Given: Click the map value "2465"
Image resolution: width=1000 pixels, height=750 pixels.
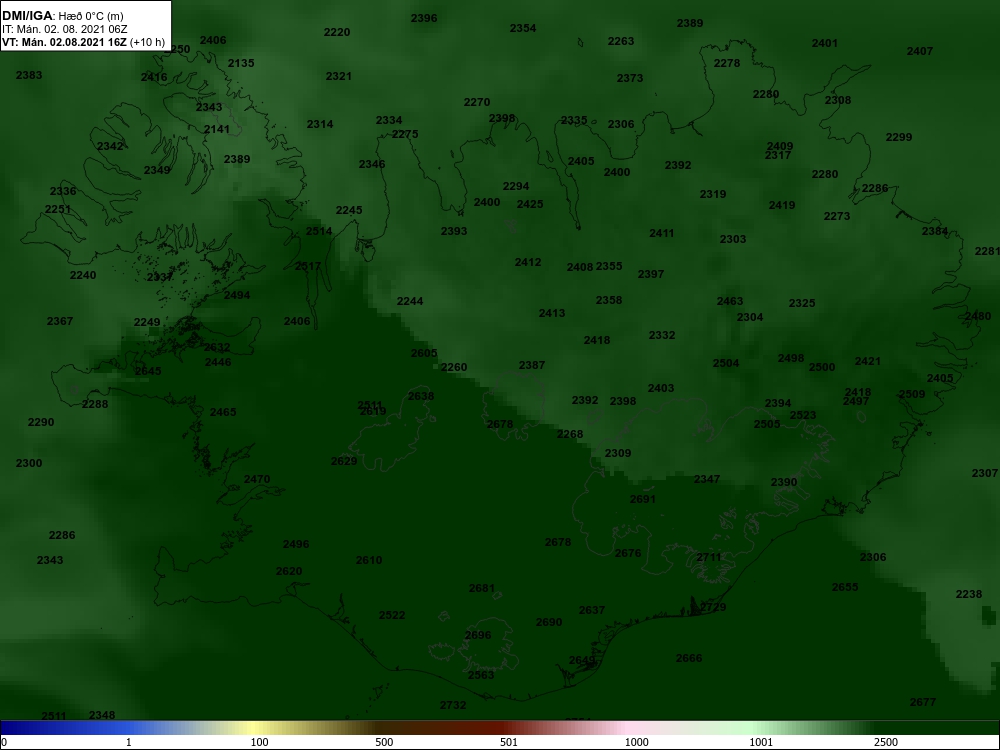Looking at the screenshot, I should 223,412.
